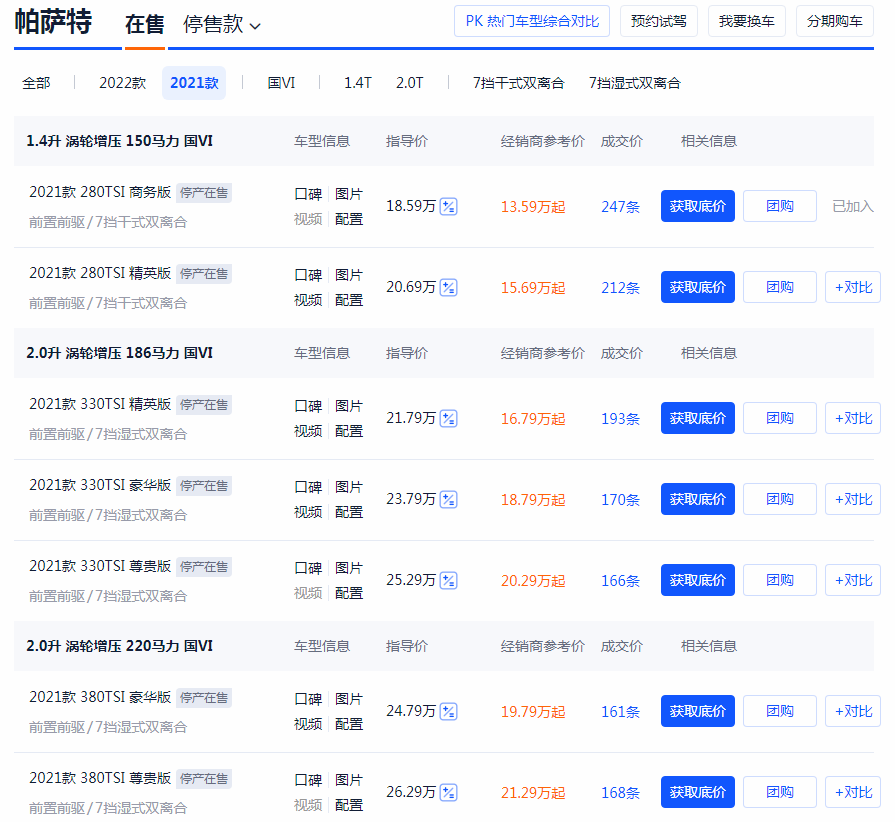
Task: Filter by 1.4T engine
Action: click(x=358, y=83)
